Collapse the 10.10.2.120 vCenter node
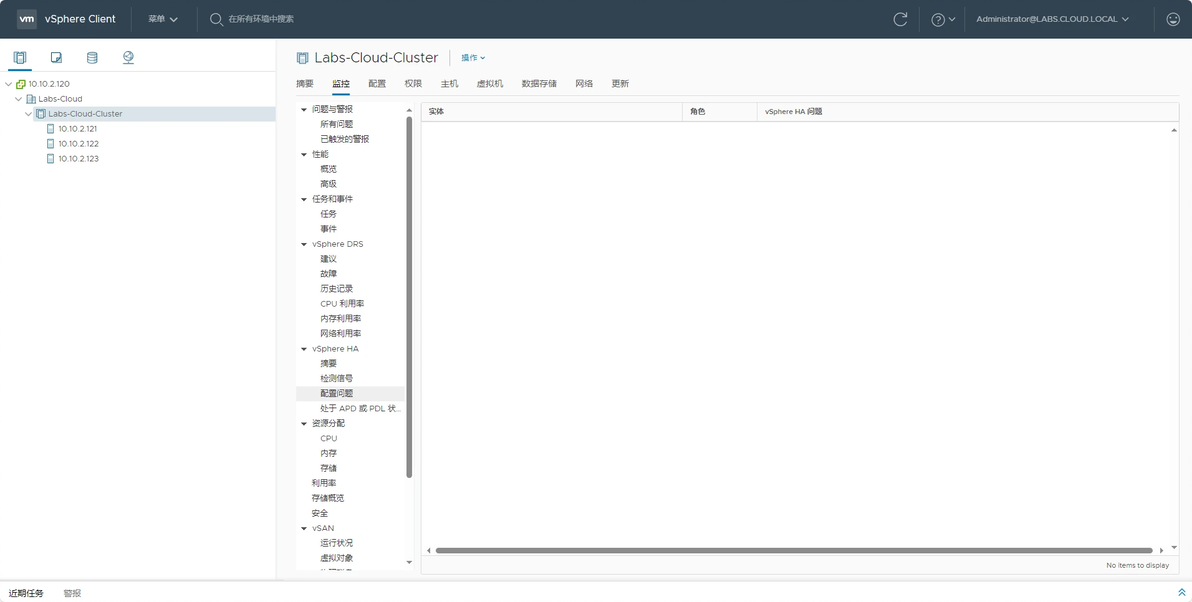The width and height of the screenshot is (1192, 602). (8, 84)
